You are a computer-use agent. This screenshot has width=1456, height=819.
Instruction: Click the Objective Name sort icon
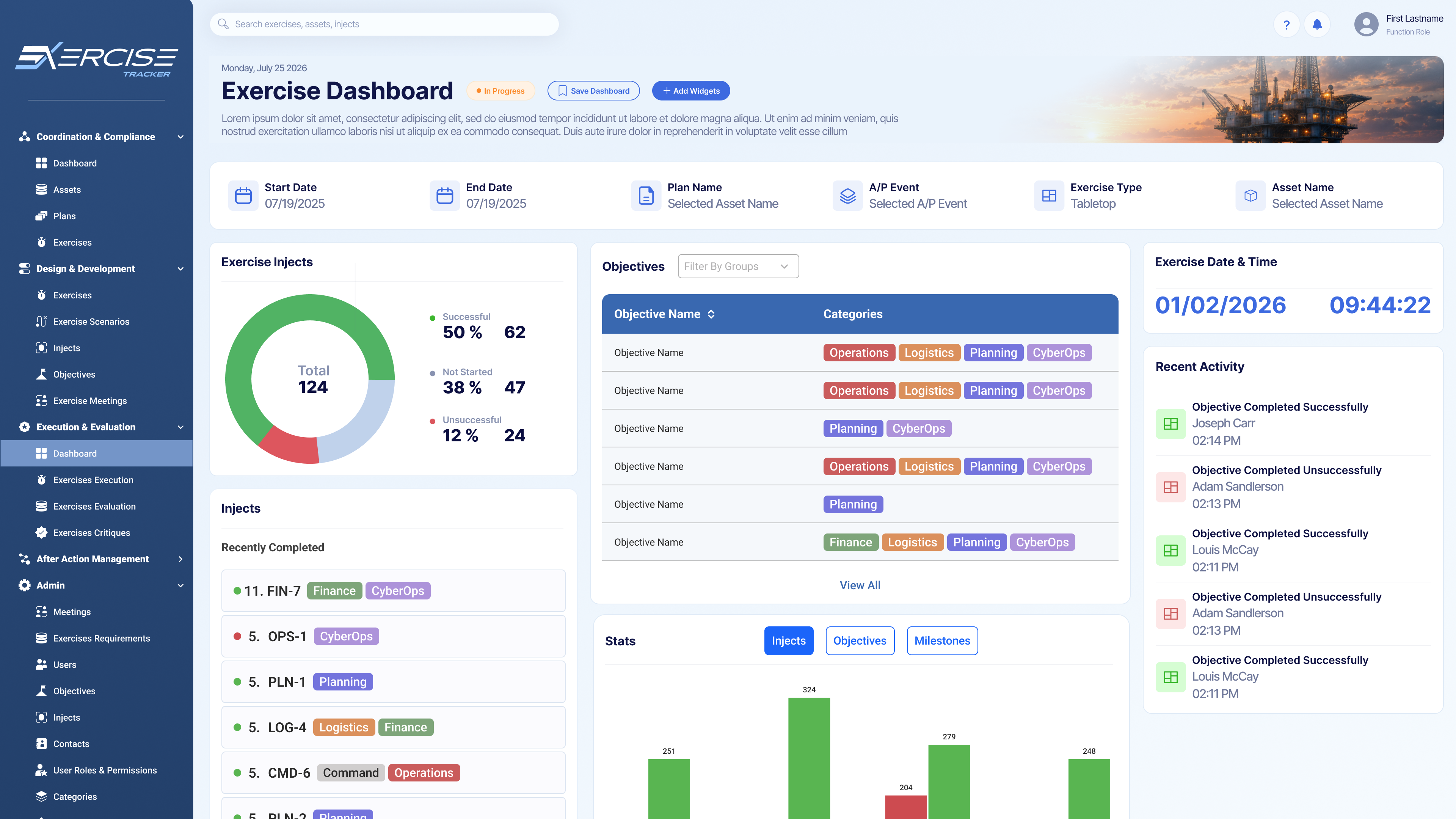tap(711, 314)
